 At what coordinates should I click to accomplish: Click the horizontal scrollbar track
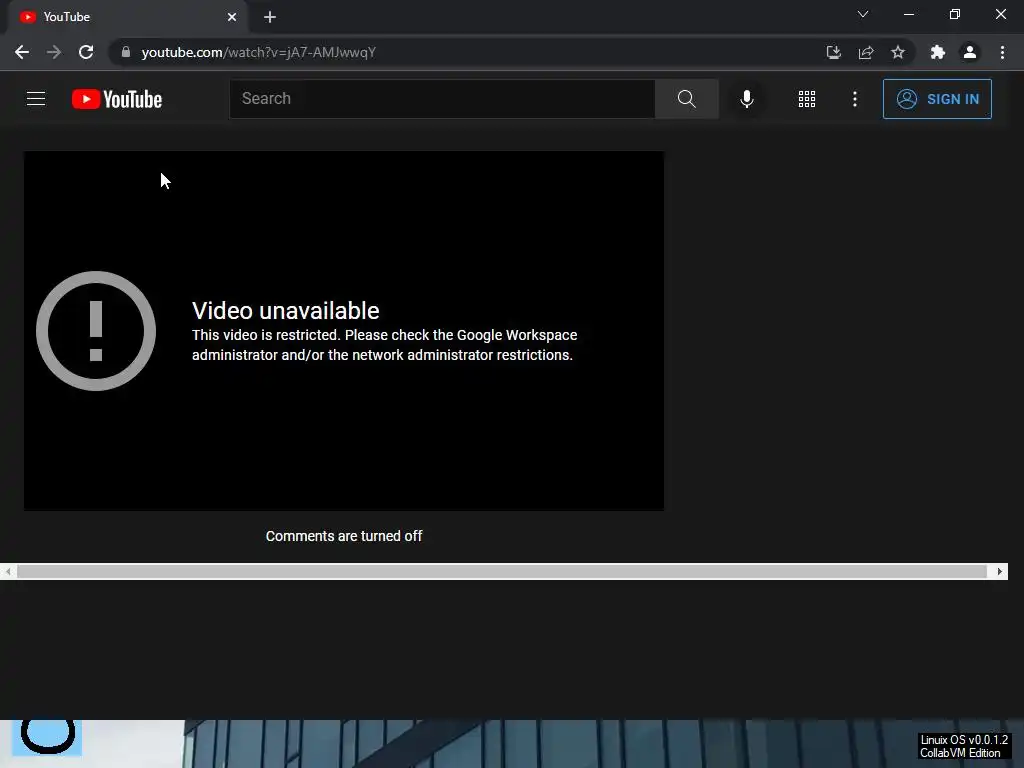point(502,571)
